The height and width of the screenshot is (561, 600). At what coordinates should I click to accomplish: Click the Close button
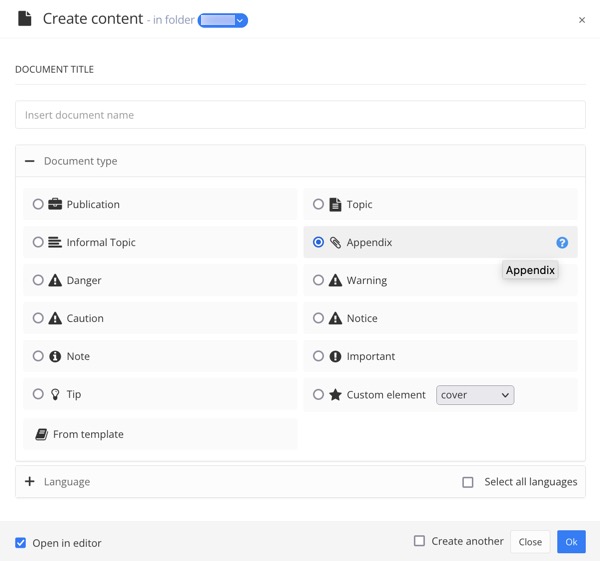click(530, 542)
